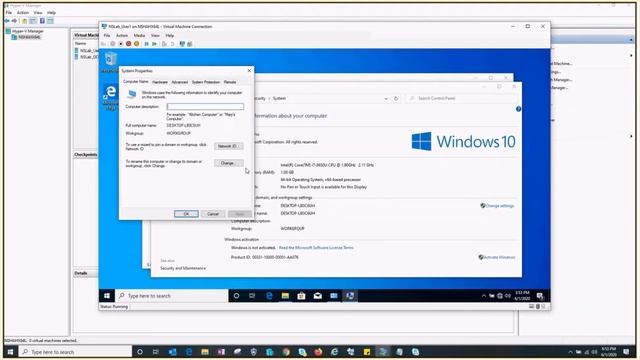Switch to the Hardware tab
The width and height of the screenshot is (640, 360).
tap(160, 82)
